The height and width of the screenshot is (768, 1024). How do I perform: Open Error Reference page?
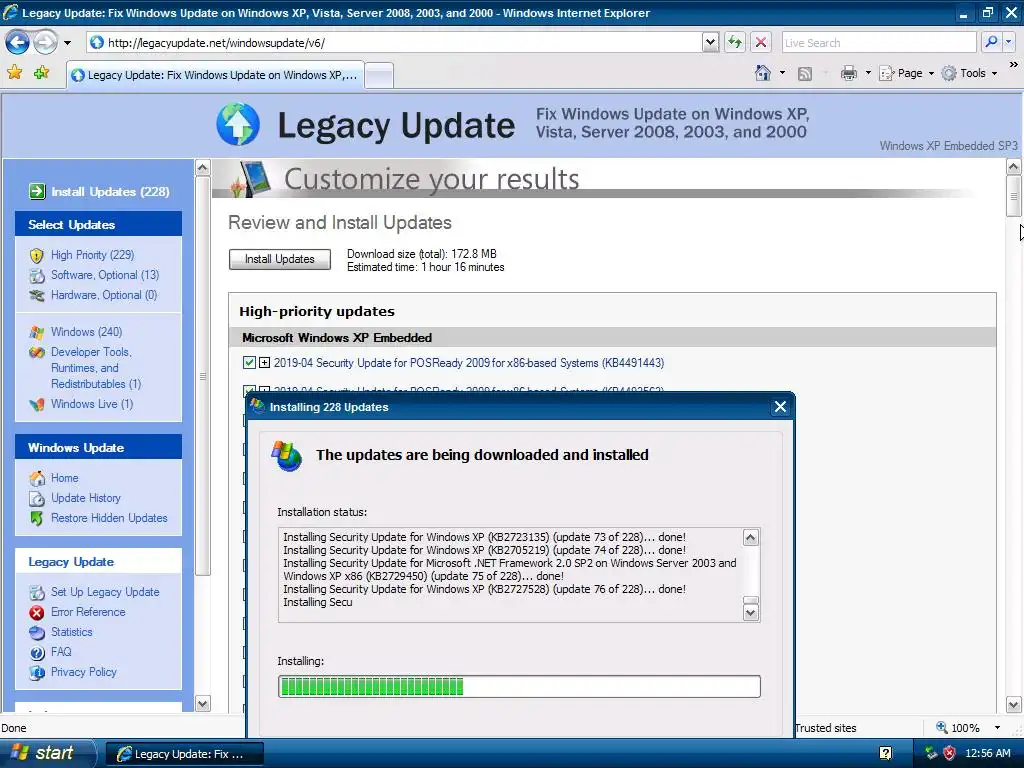(x=88, y=612)
